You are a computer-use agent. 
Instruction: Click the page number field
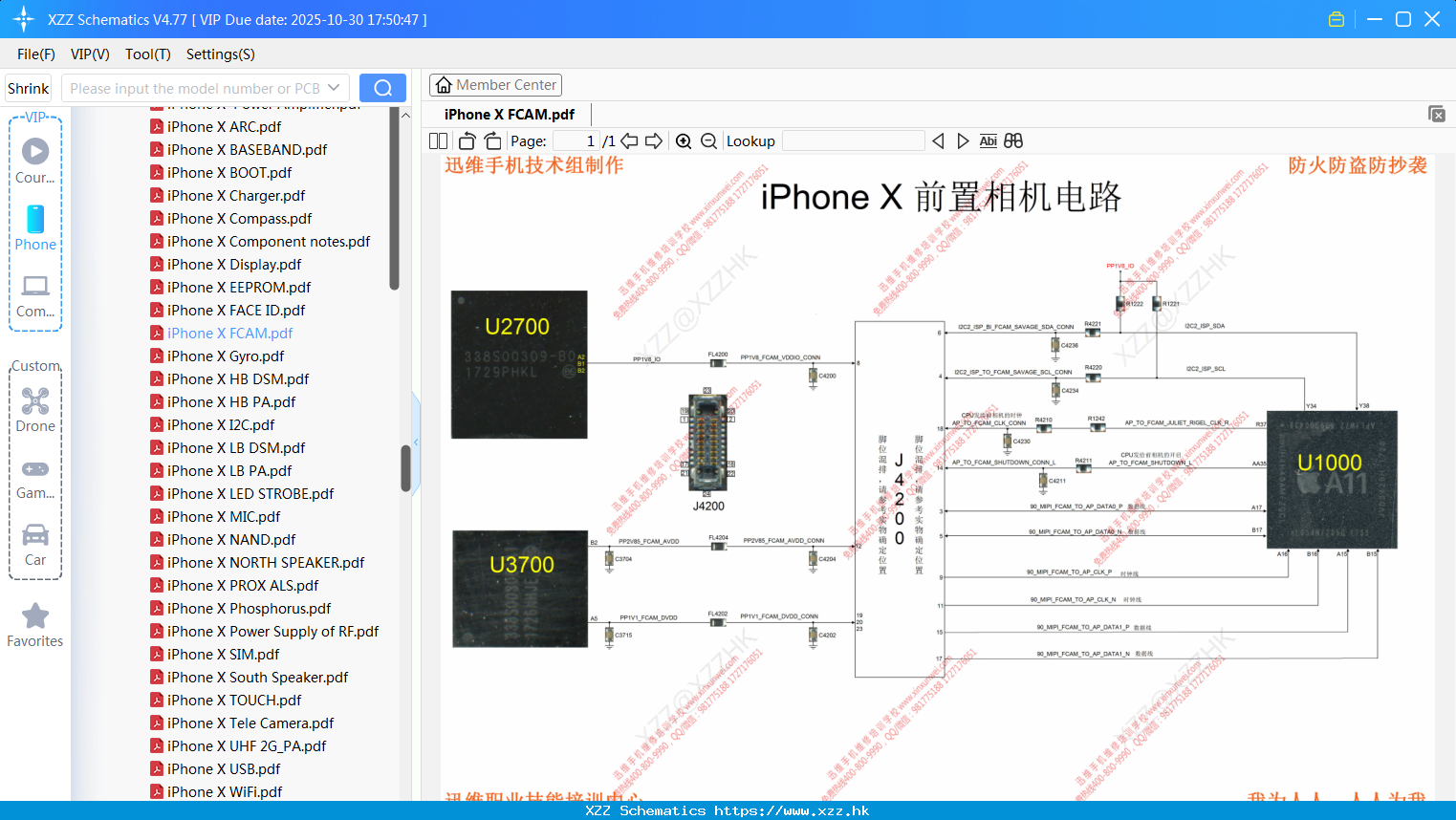coord(576,140)
